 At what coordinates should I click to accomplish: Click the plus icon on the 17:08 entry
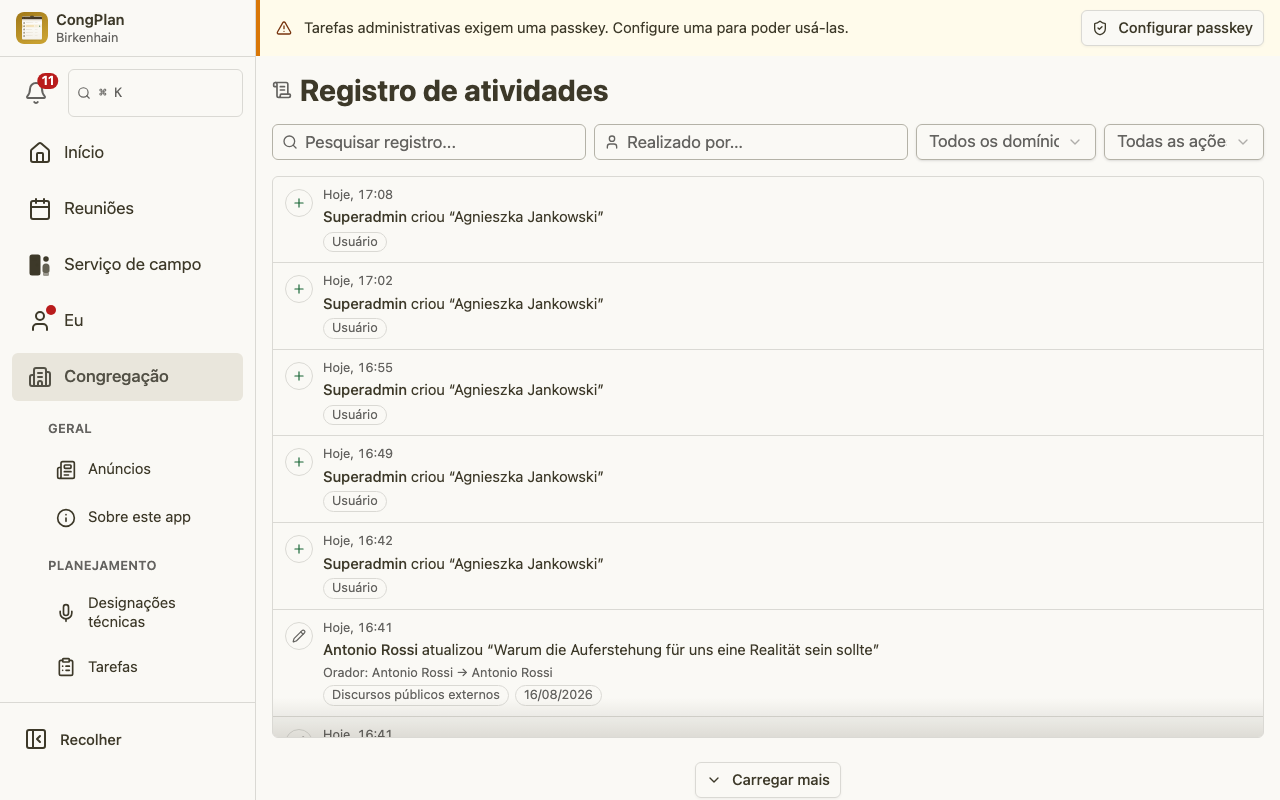[x=299, y=203]
